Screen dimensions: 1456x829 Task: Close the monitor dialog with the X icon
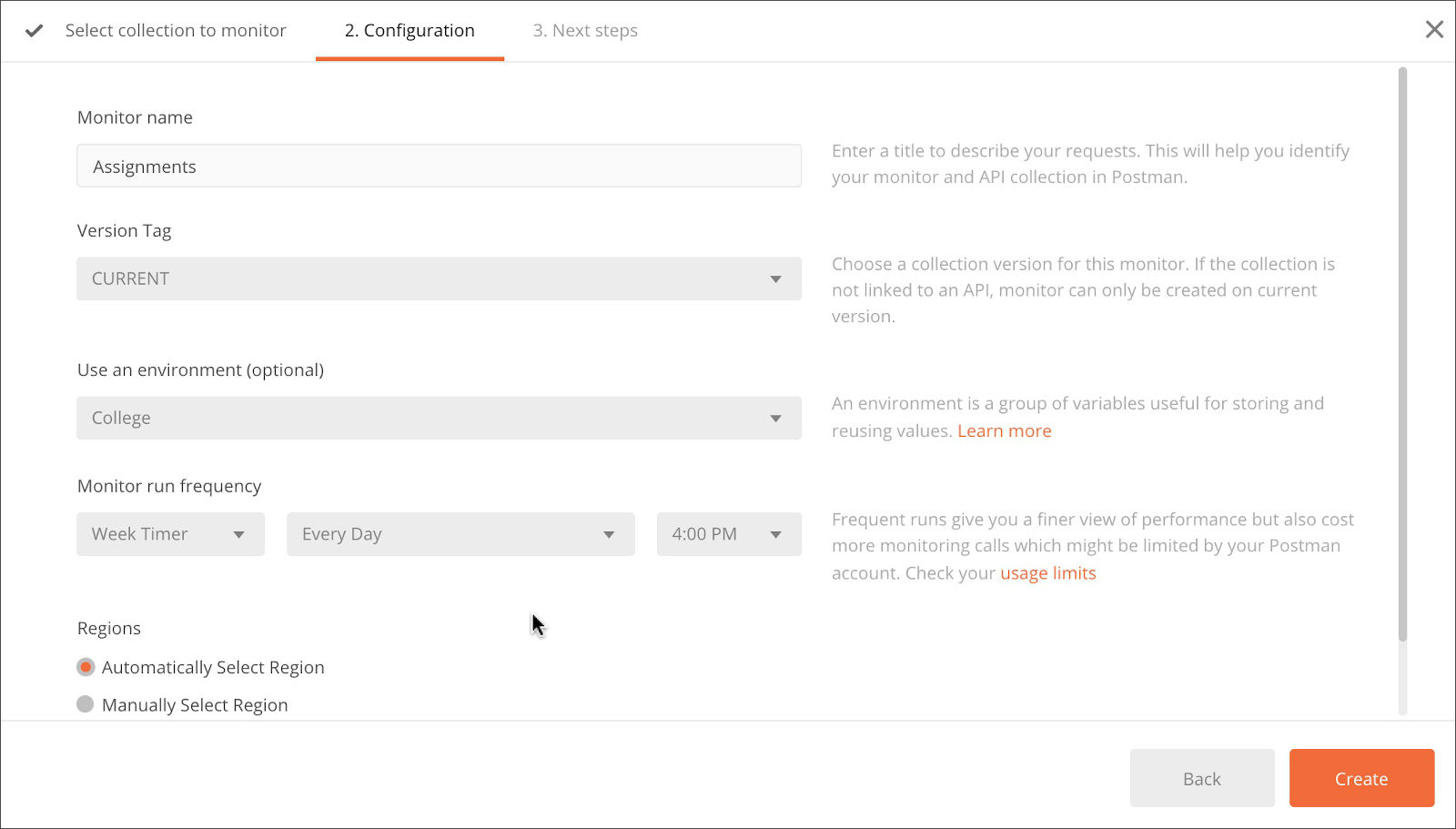click(1434, 30)
